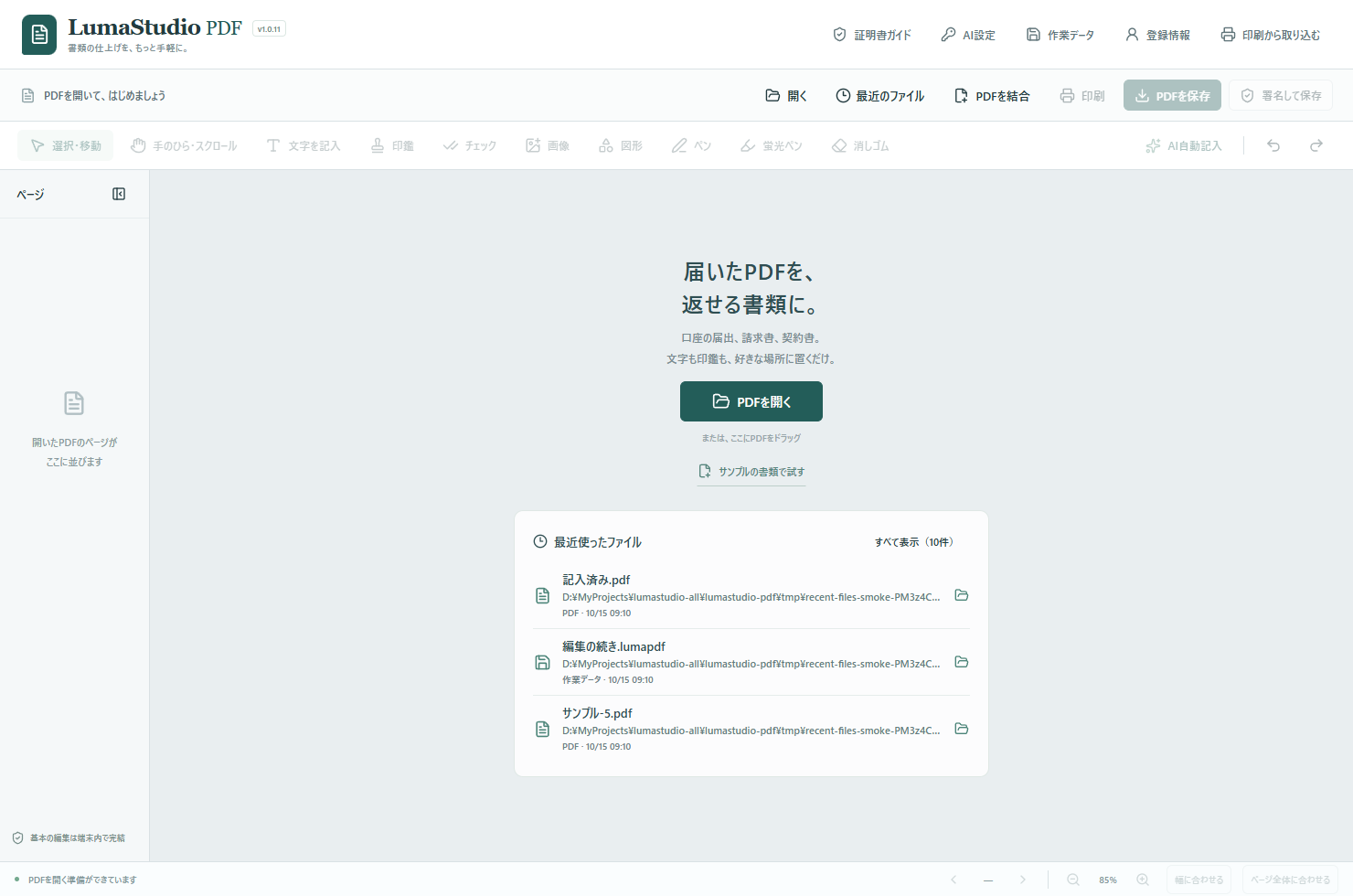Select the 図形 shapes tool

621,145
